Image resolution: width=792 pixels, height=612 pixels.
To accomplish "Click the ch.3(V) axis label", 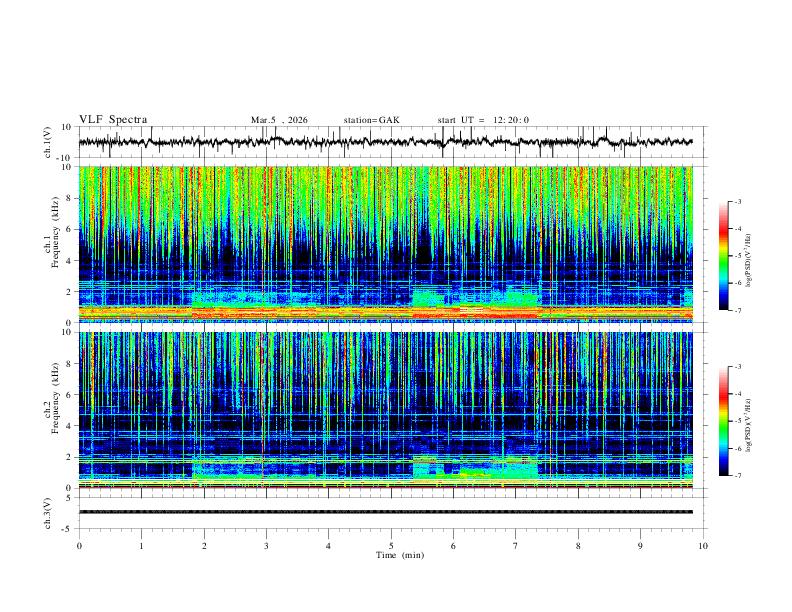I will [48, 513].
